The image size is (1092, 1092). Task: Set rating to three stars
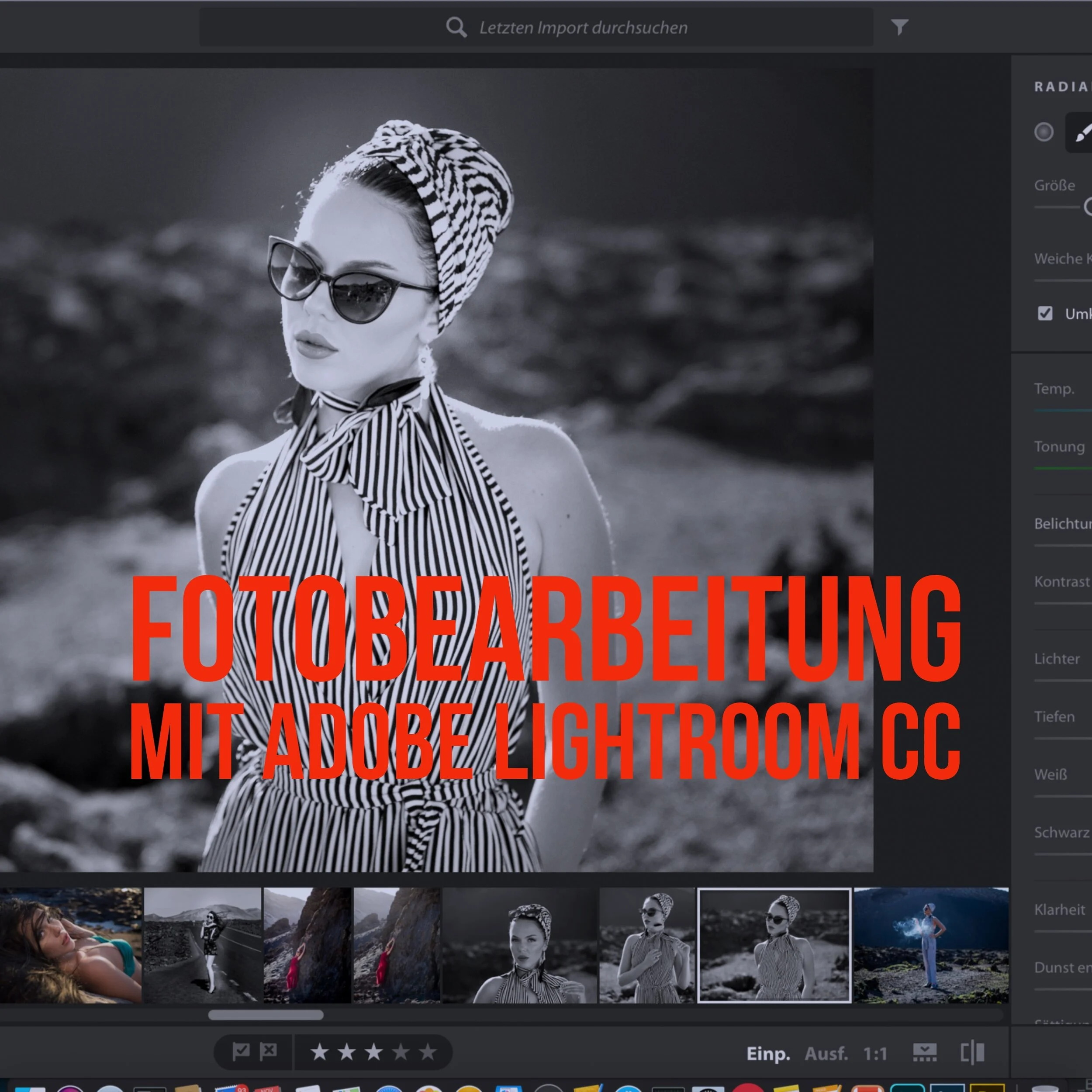373,1052
